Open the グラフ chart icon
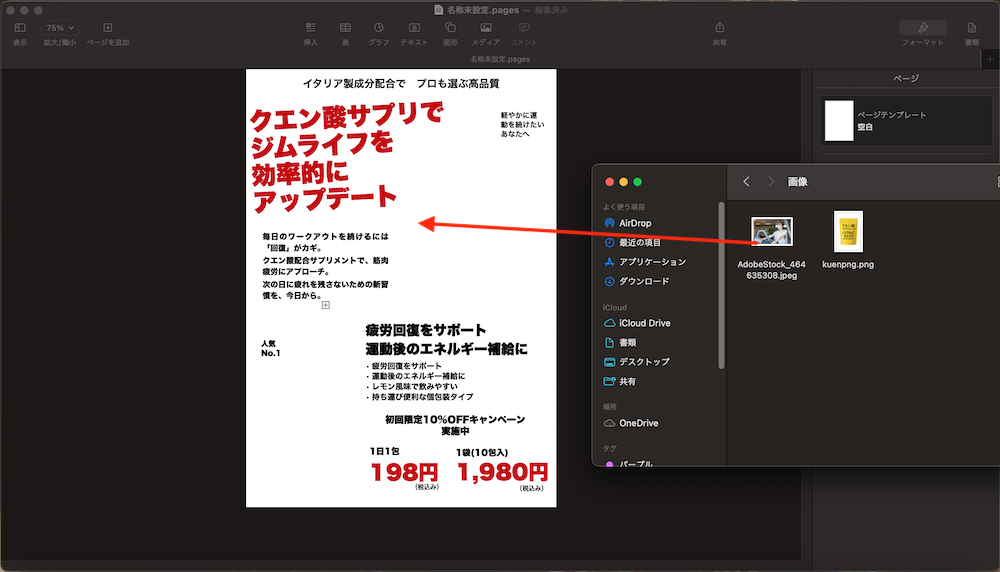1000x572 pixels. point(379,27)
